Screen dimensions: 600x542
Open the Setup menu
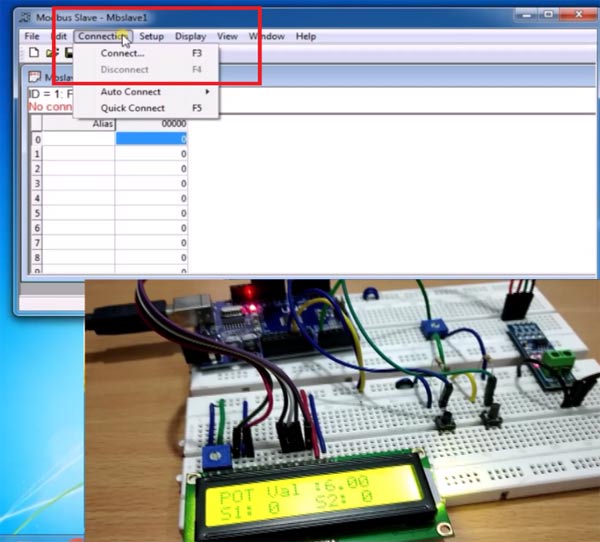152,36
